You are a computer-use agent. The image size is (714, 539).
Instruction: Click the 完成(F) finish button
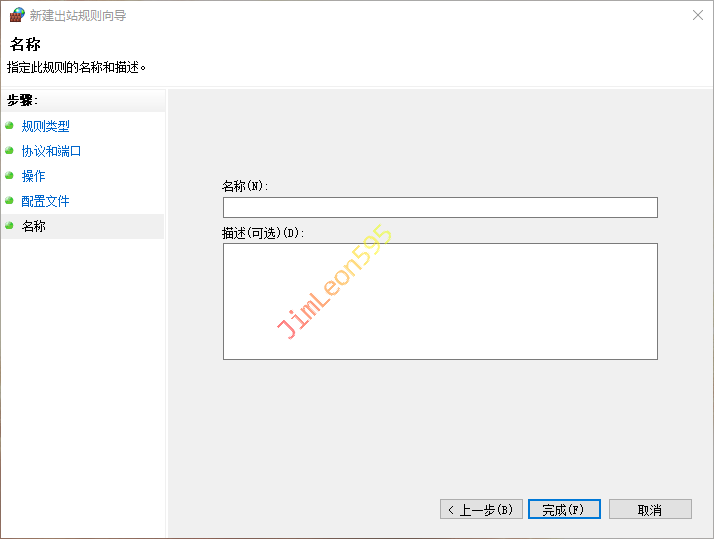[x=564, y=509]
